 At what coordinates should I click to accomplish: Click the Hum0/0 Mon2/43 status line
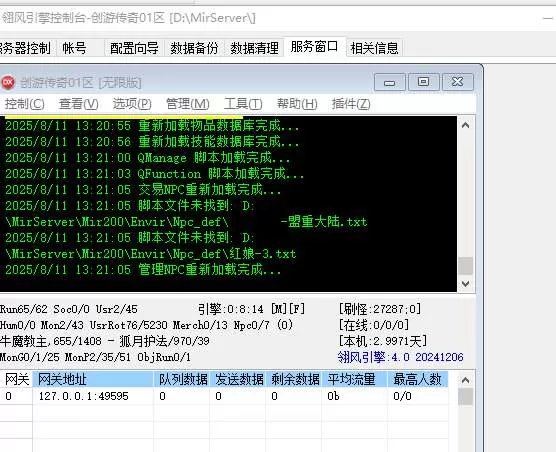point(146,325)
